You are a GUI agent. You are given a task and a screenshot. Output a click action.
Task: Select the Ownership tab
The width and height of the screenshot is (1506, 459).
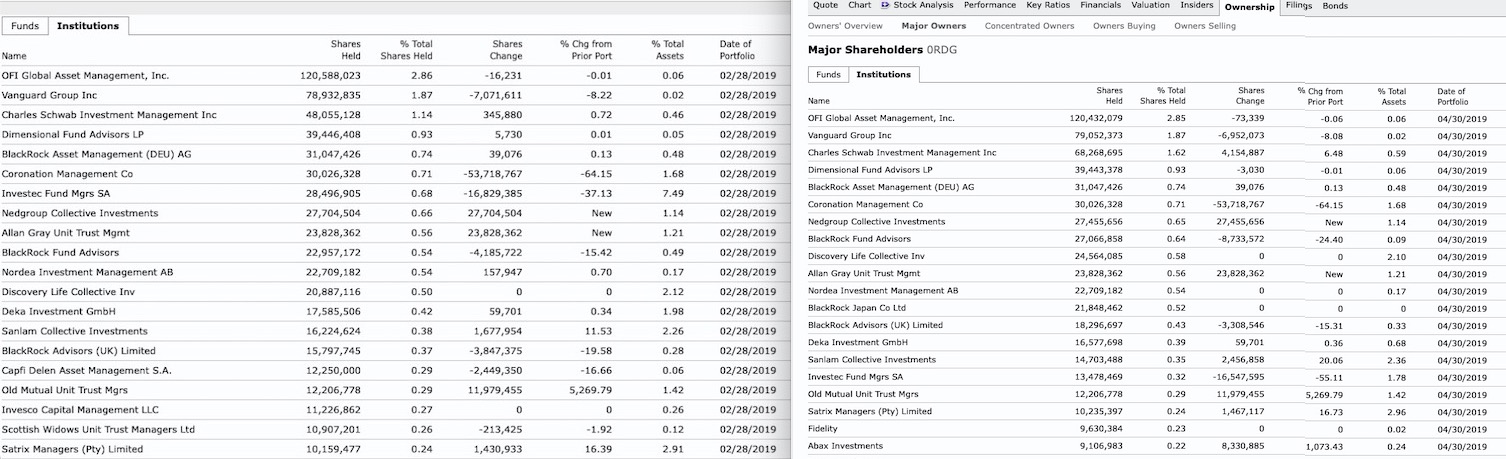coord(1250,6)
